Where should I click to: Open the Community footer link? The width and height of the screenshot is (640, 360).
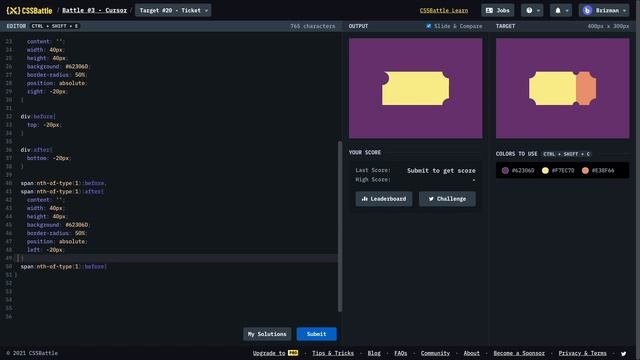click(x=435, y=353)
